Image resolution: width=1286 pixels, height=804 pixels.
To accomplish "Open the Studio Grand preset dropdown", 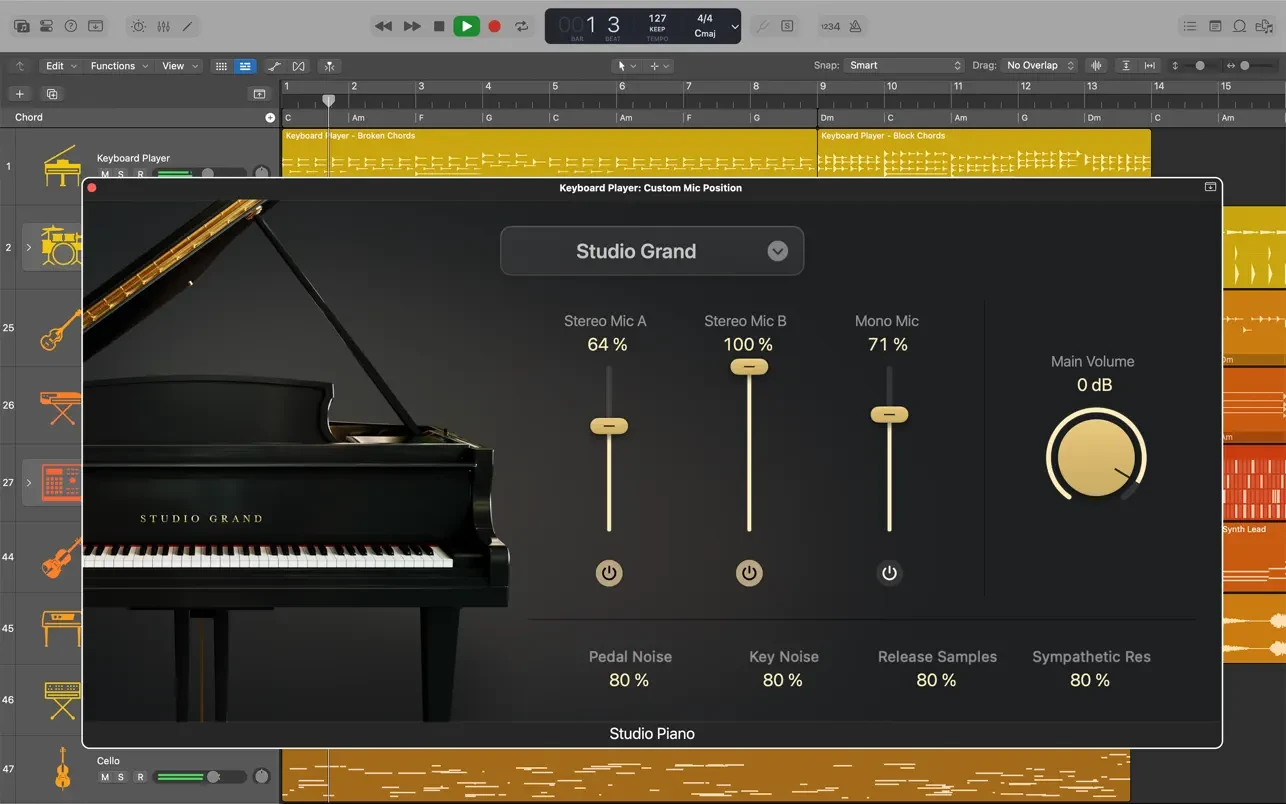I will (x=777, y=251).
